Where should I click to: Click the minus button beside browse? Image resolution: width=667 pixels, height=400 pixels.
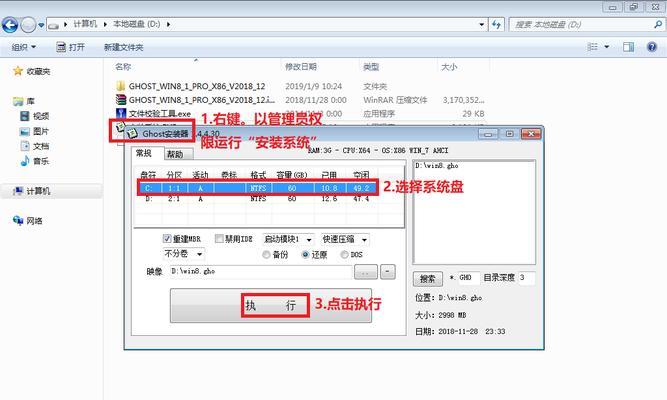pos(388,272)
